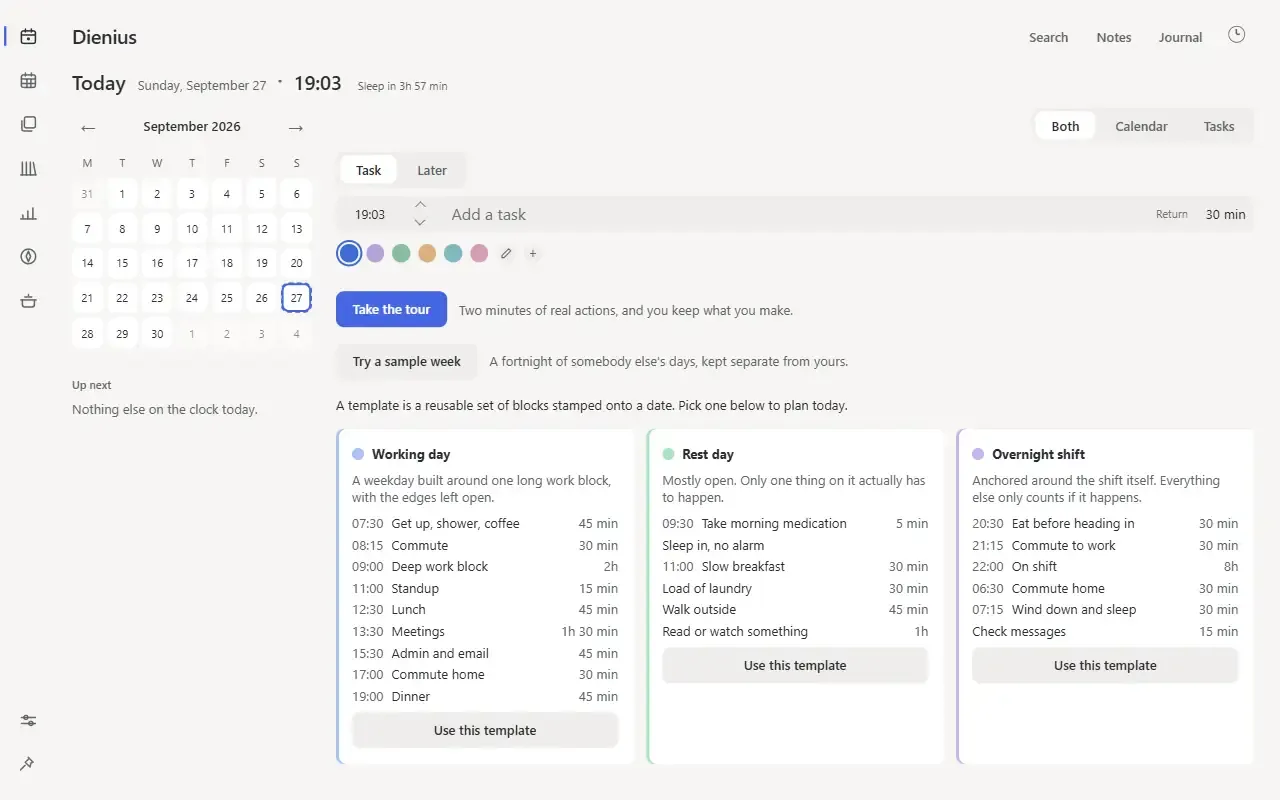Click the 30 min duration value
Image resolution: width=1280 pixels, height=800 pixels.
(x=1226, y=214)
